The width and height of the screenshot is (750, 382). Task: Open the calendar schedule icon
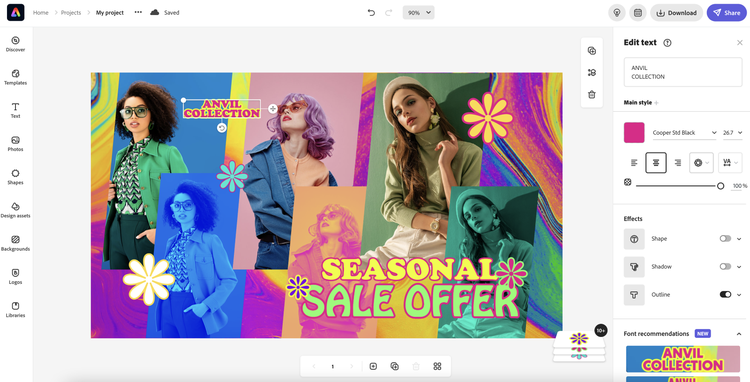638,13
